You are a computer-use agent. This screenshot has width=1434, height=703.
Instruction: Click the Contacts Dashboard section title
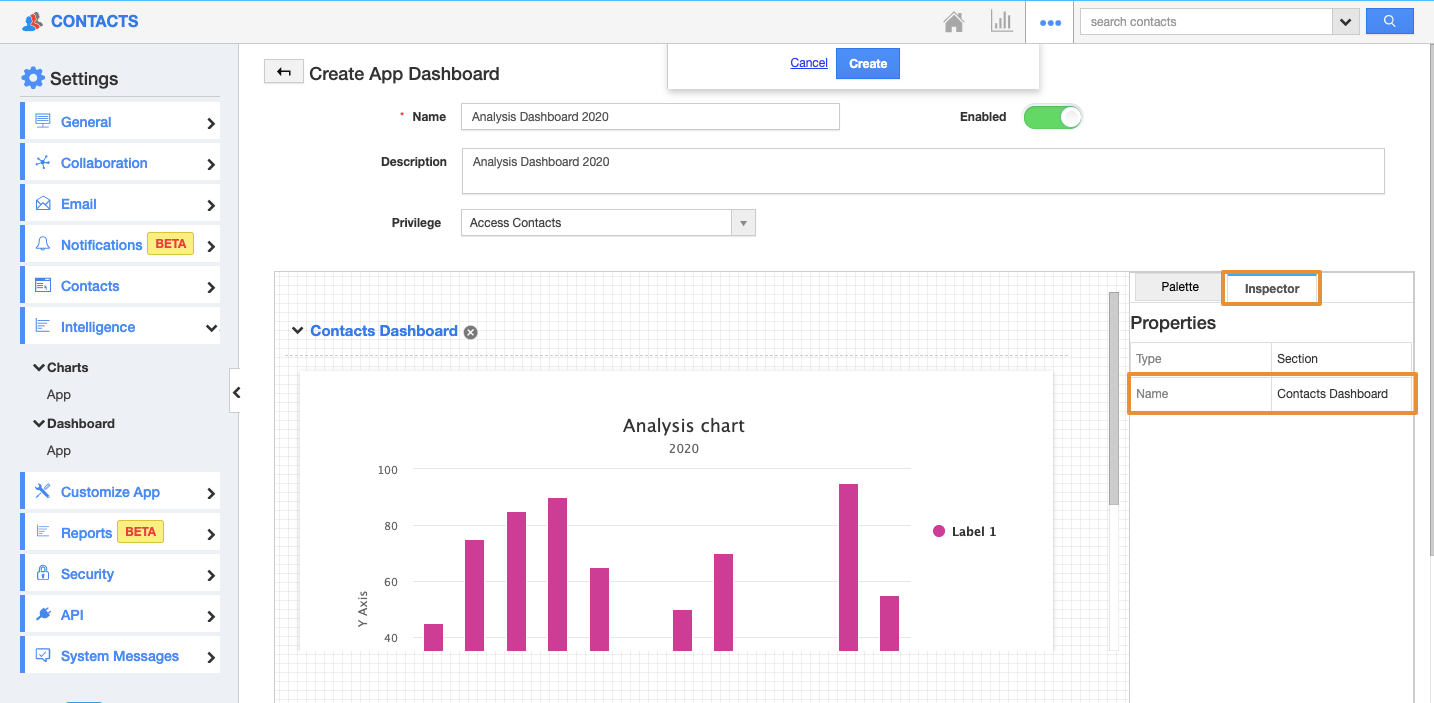(384, 331)
